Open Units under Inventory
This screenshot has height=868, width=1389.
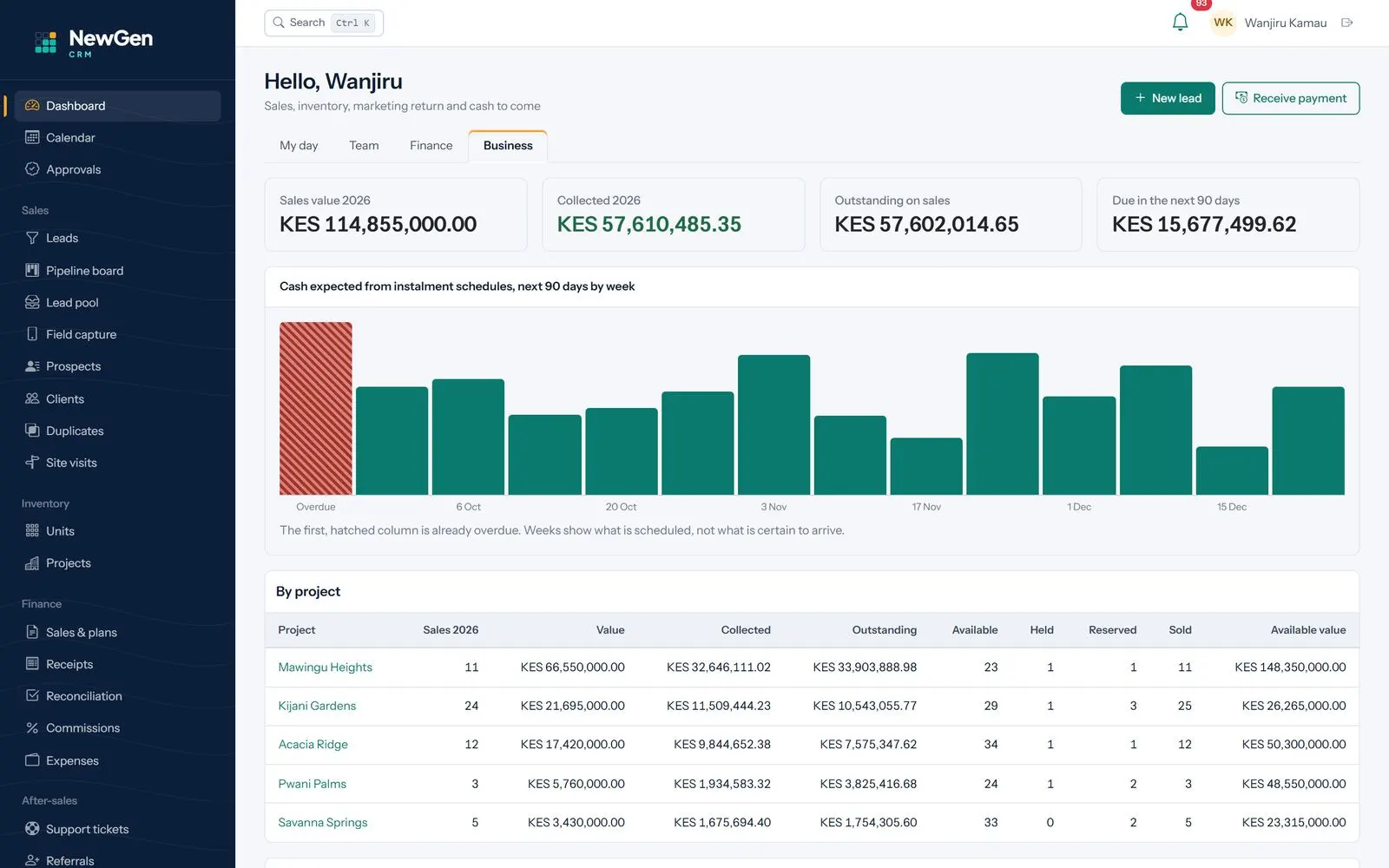coord(117,530)
